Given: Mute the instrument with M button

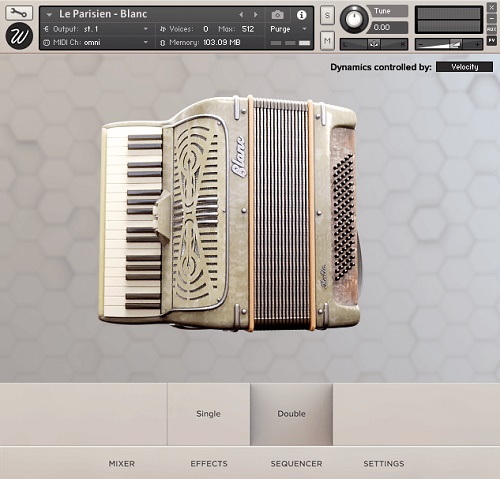Looking at the screenshot, I should coord(327,41).
